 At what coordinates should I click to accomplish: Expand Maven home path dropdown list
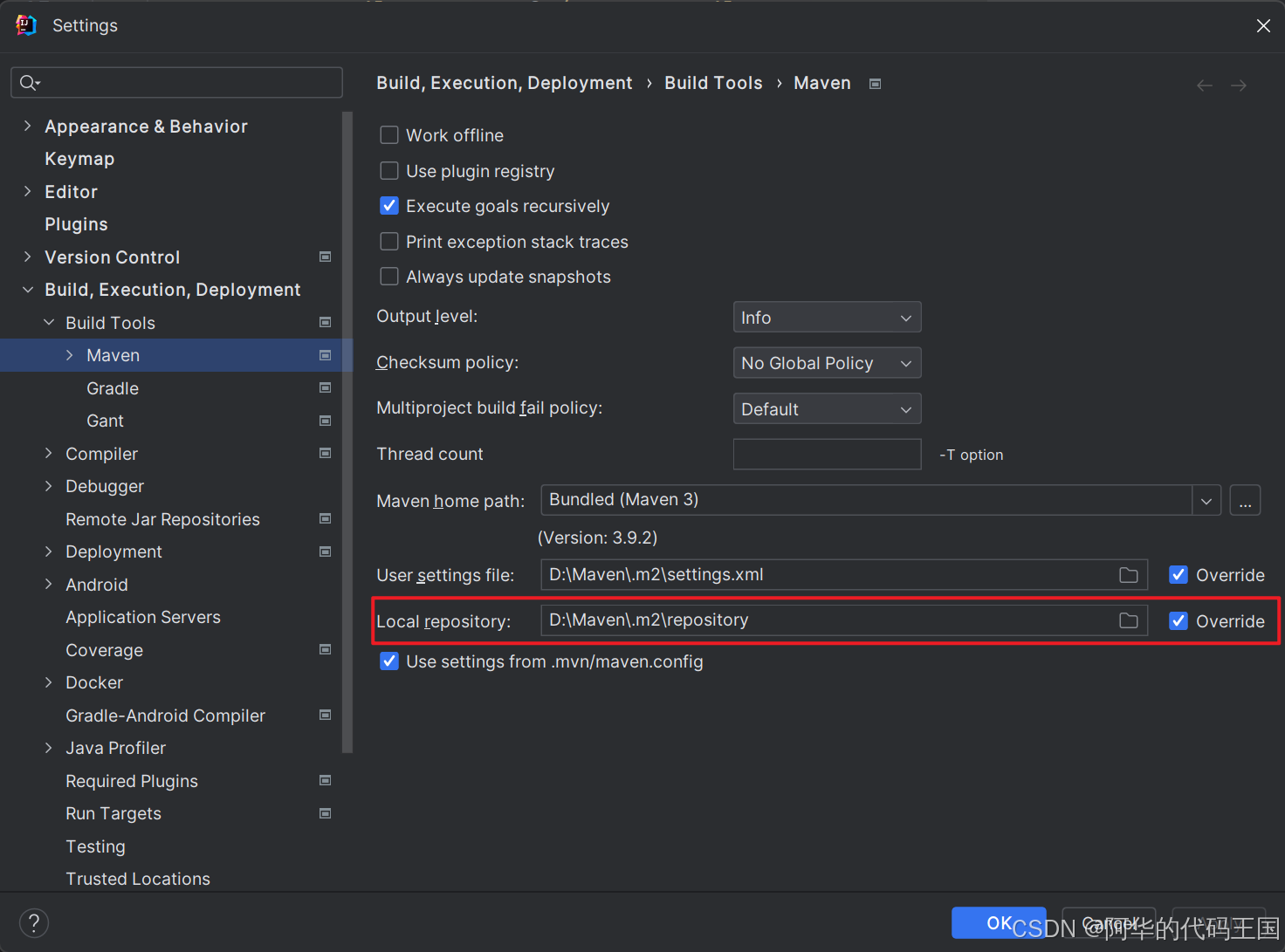coord(1206,501)
